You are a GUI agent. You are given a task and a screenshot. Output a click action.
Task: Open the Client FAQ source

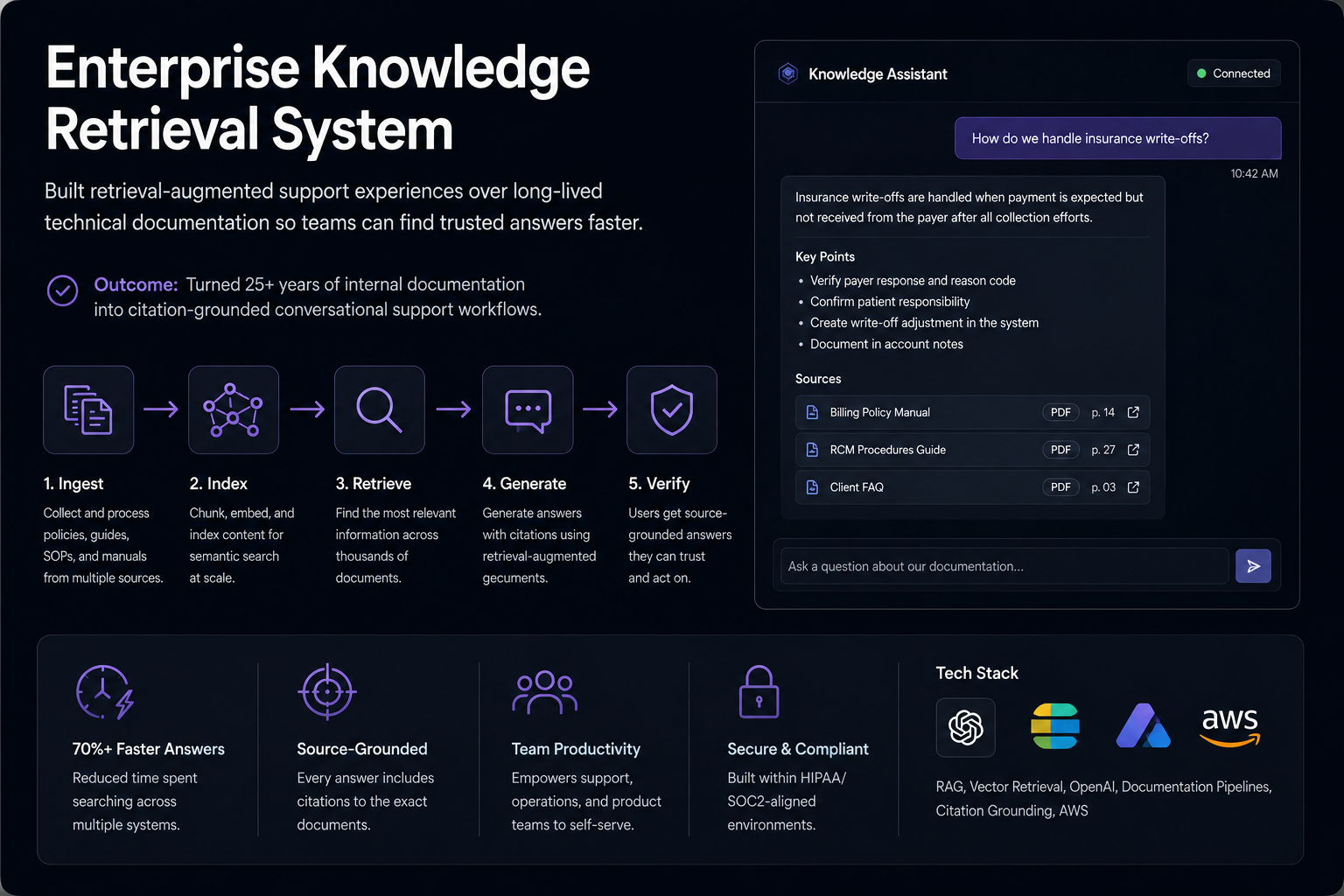point(972,487)
